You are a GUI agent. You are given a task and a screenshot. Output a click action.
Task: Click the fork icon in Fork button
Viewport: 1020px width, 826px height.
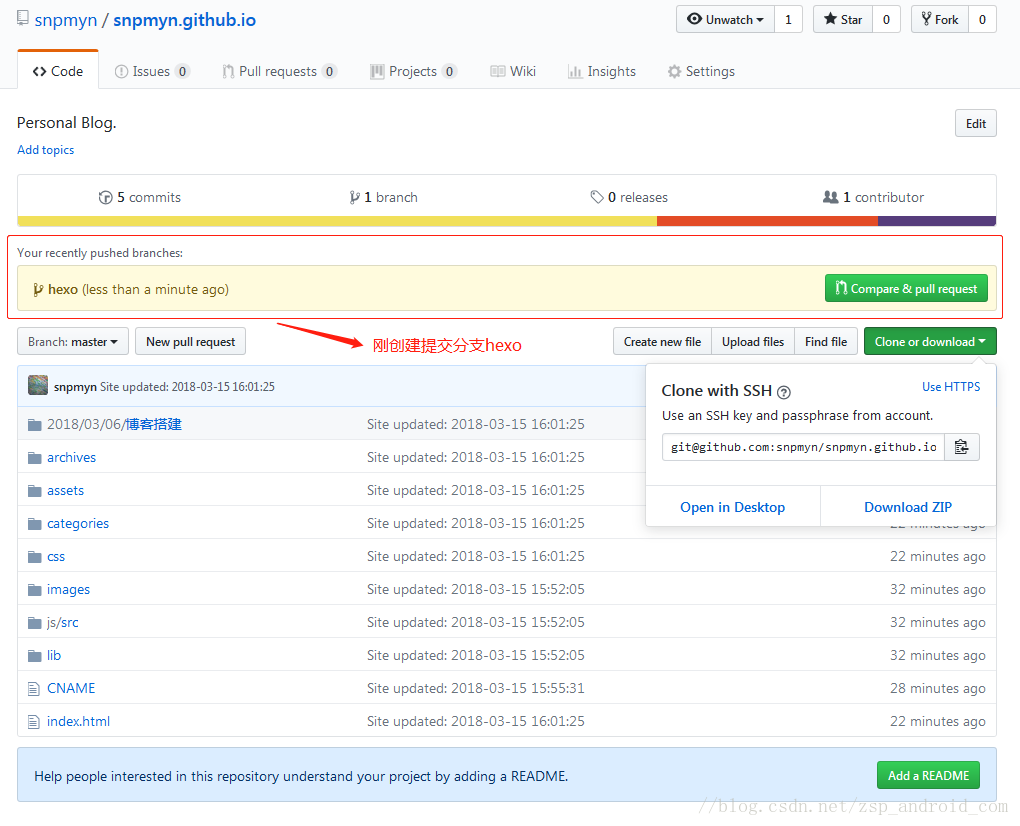926,19
